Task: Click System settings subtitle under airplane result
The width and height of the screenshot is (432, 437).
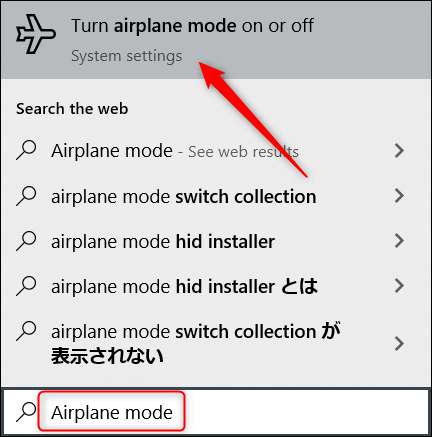Action: pyautogui.click(x=127, y=56)
